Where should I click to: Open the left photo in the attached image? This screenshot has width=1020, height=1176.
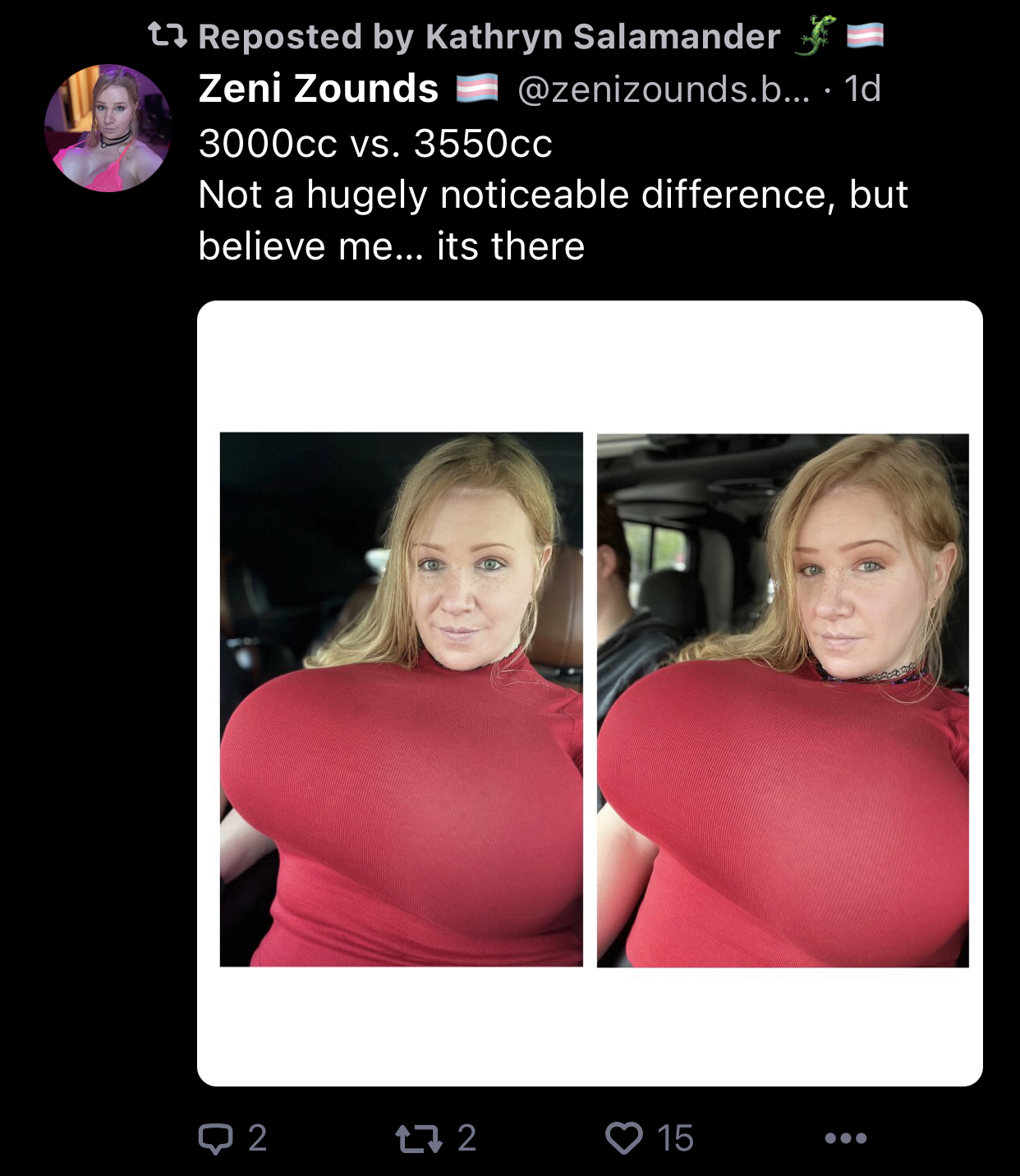coord(402,700)
